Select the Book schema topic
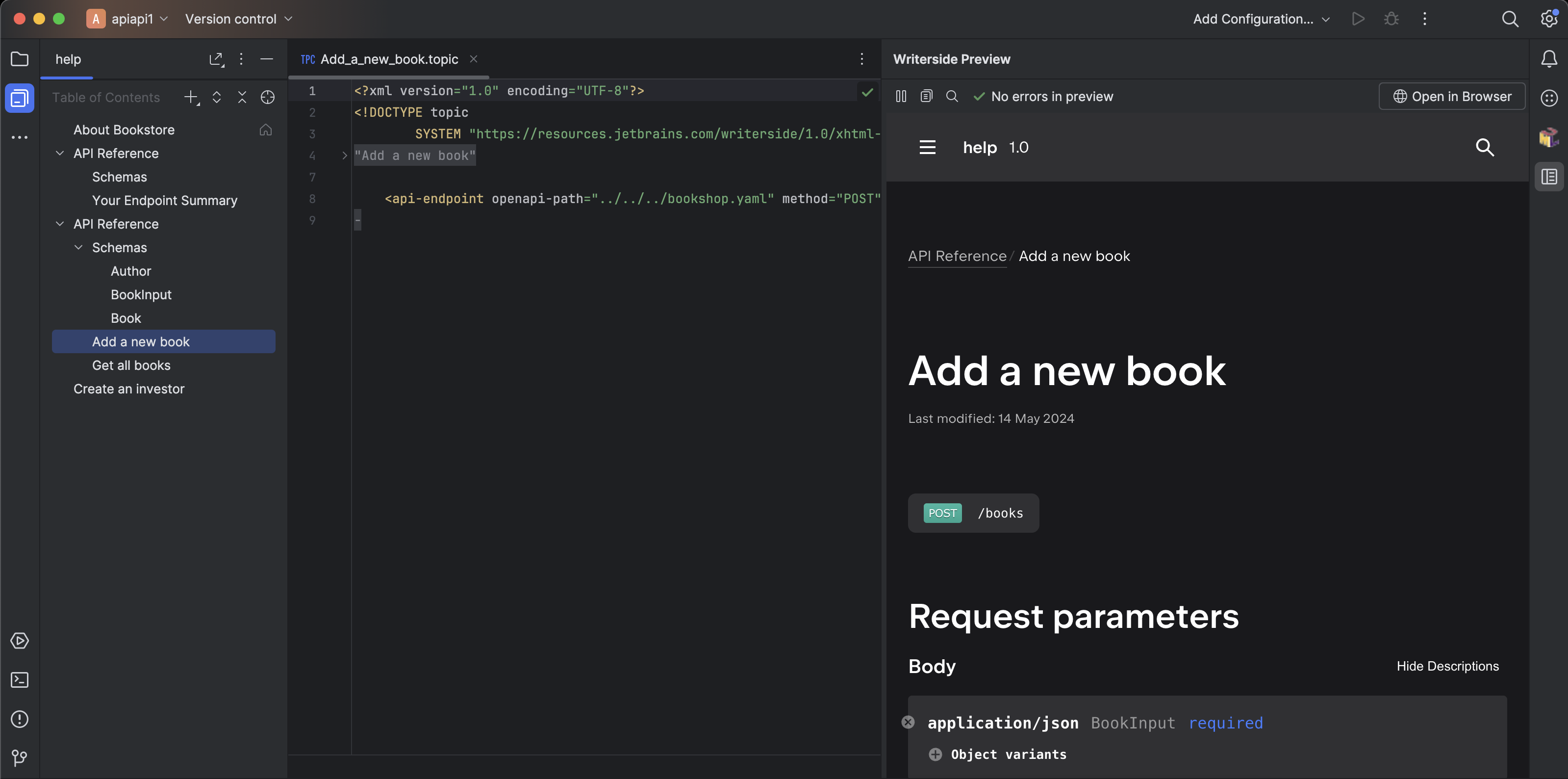Viewport: 1568px width, 779px height. [126, 318]
